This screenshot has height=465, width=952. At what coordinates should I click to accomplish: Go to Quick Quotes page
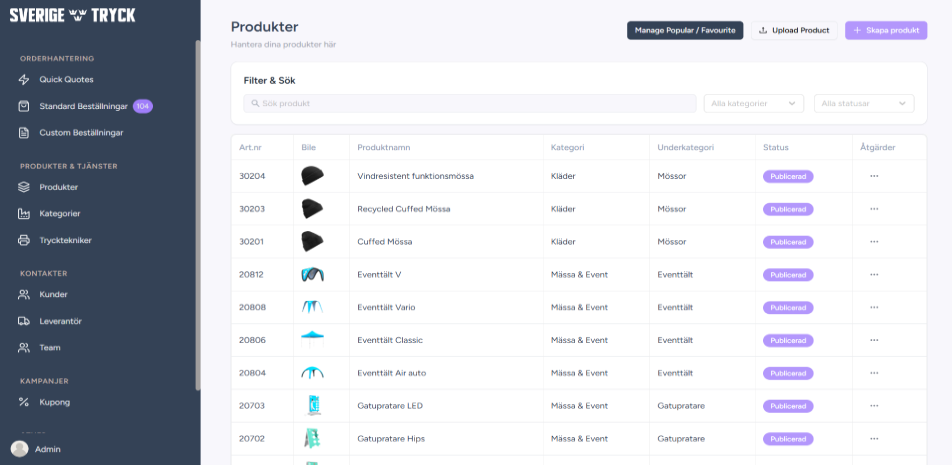66,80
